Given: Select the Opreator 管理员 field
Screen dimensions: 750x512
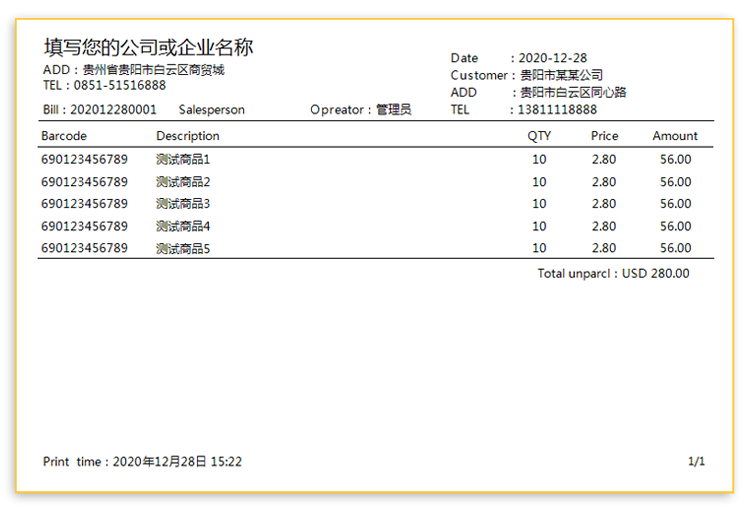Looking at the screenshot, I should [361, 110].
